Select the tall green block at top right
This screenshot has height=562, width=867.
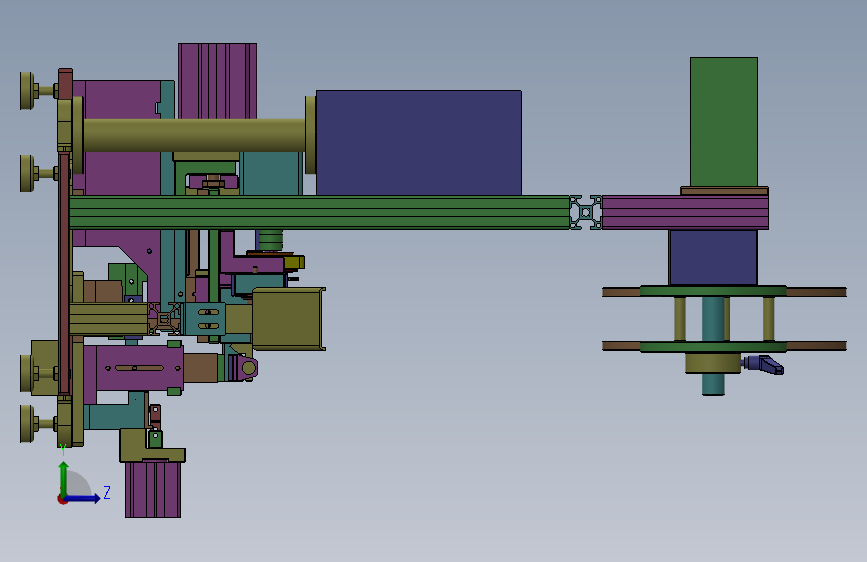pyautogui.click(x=724, y=122)
